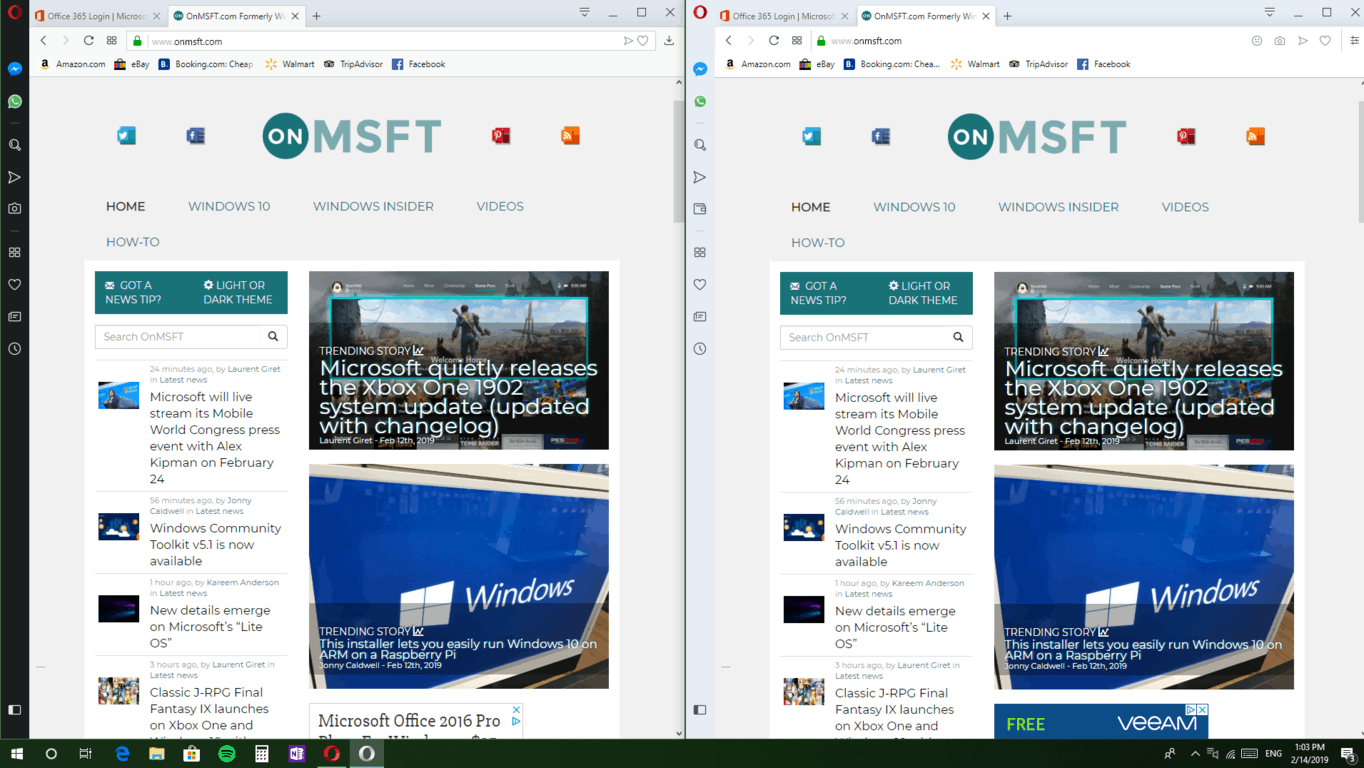The image size is (1364, 768).
Task: Open tab menu dropdown in left window
Action: (584, 13)
